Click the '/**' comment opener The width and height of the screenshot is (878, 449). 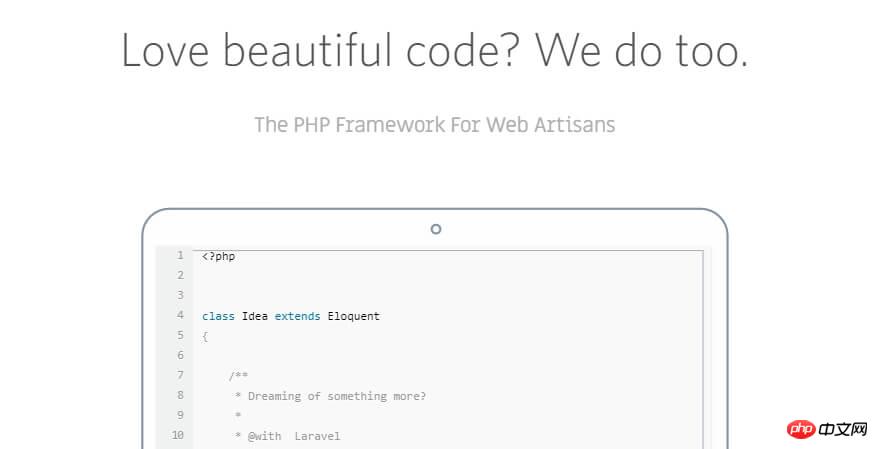click(x=238, y=376)
